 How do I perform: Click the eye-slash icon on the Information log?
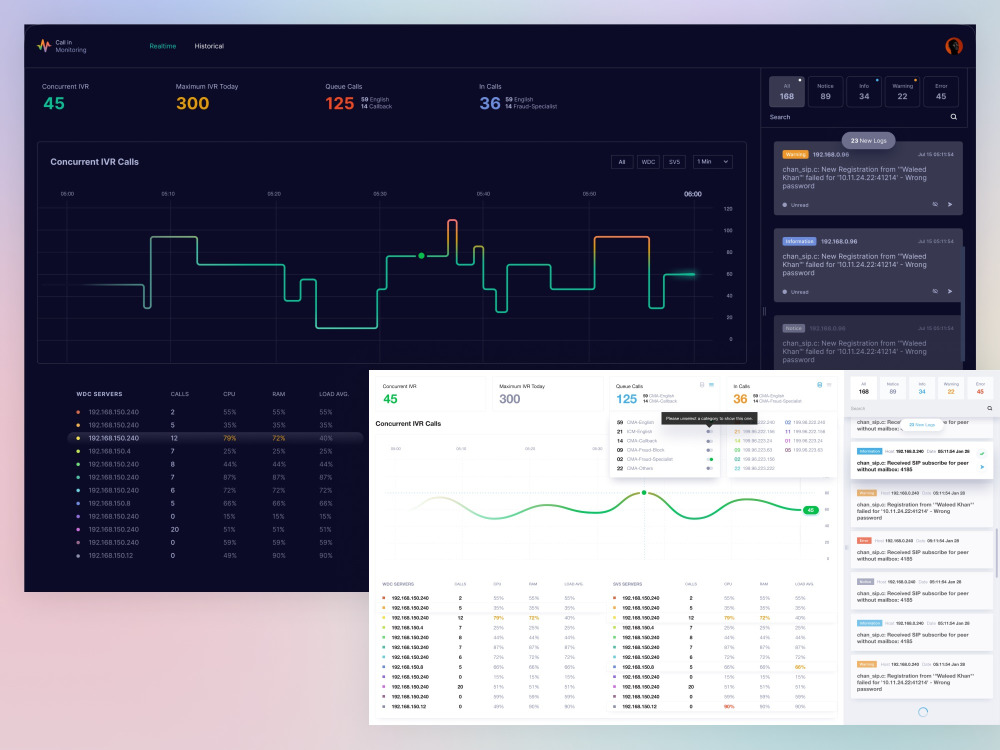click(x=934, y=291)
